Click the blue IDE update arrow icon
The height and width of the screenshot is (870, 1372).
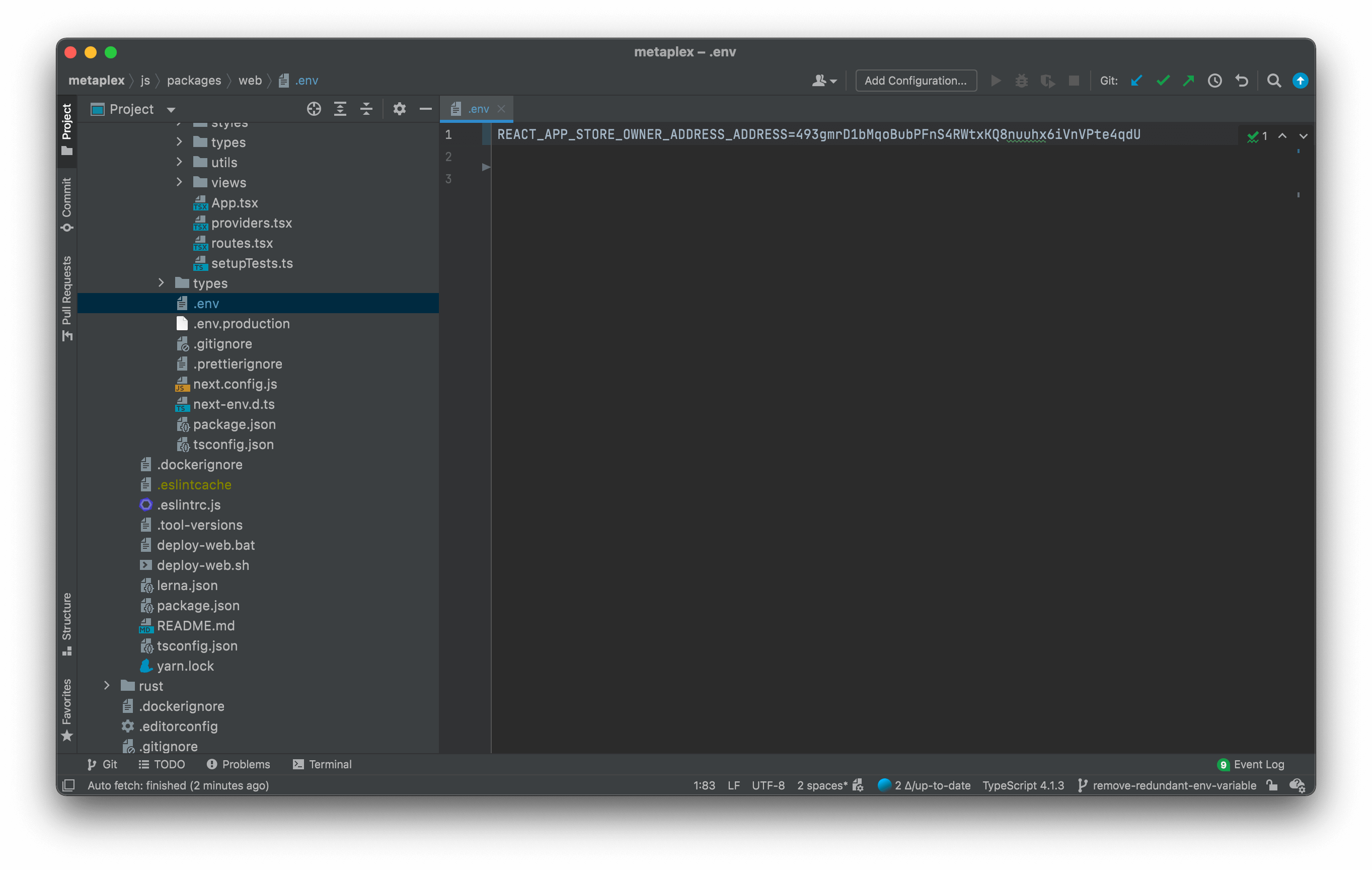coord(1300,81)
